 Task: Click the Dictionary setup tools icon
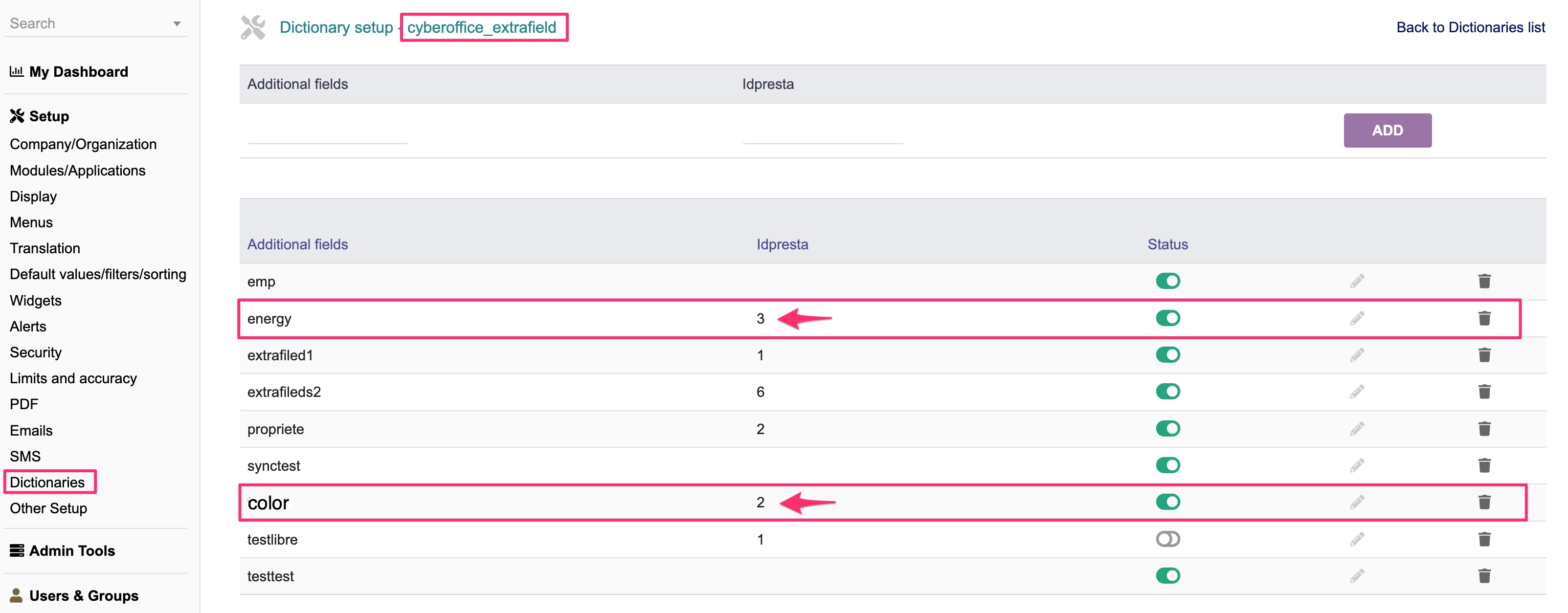click(x=252, y=27)
